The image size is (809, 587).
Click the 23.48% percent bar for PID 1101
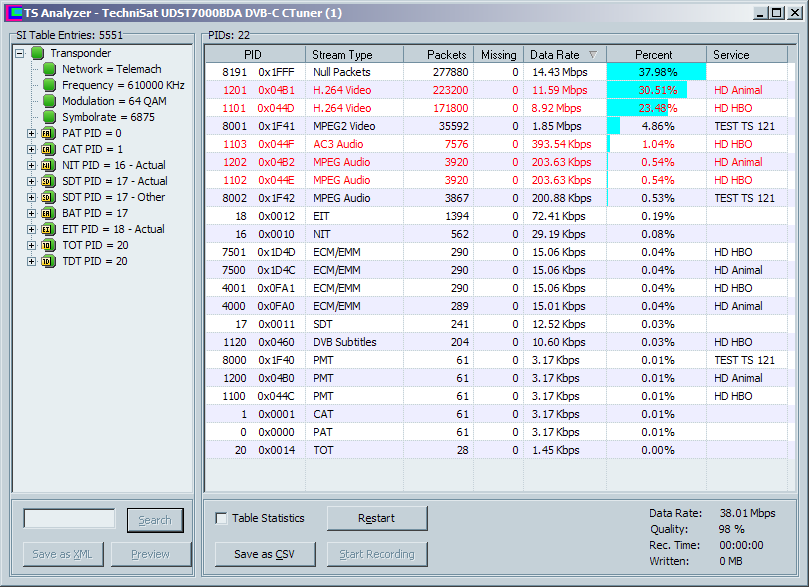638,108
